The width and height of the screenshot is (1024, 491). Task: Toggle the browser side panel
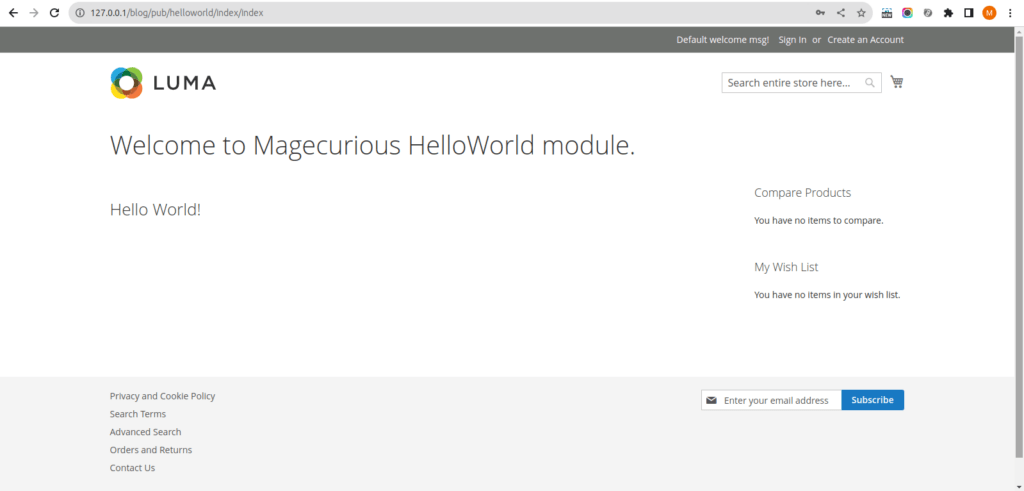click(x=968, y=13)
